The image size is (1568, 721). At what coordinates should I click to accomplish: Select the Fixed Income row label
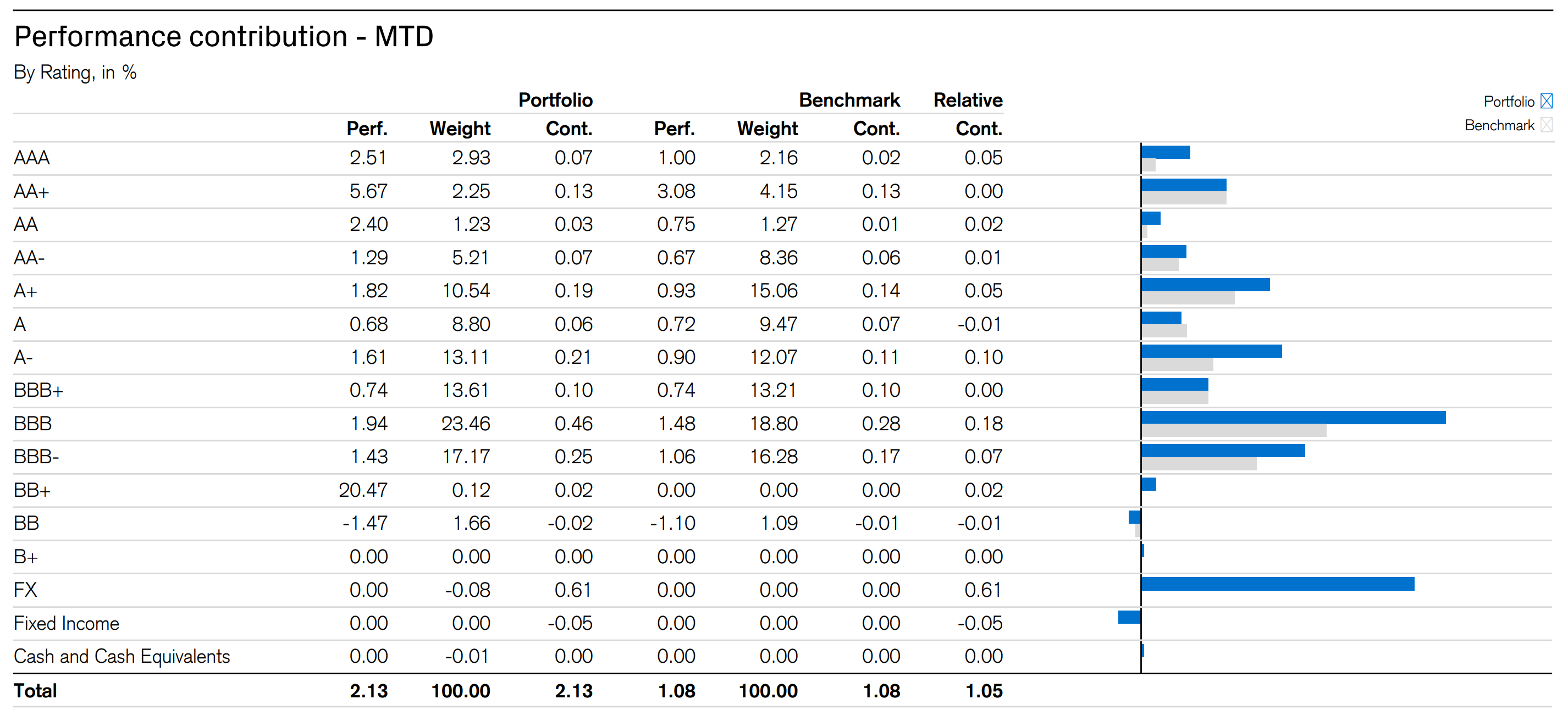(x=67, y=624)
